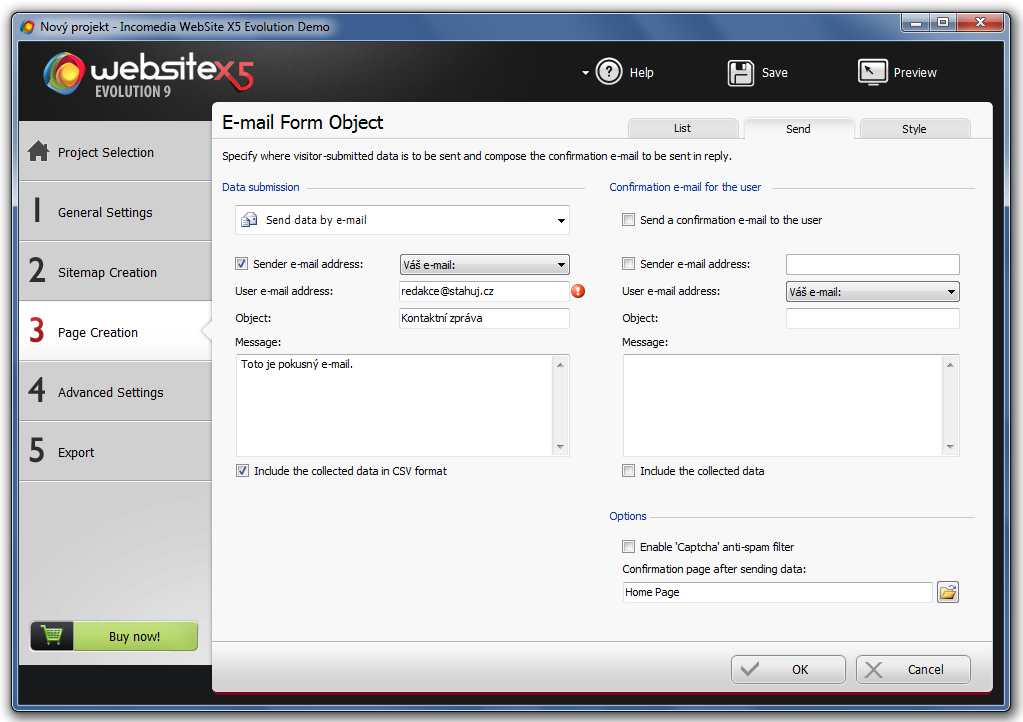Check Include the collected data for confirmation
Viewport: 1023px width, 722px height.
(x=628, y=470)
